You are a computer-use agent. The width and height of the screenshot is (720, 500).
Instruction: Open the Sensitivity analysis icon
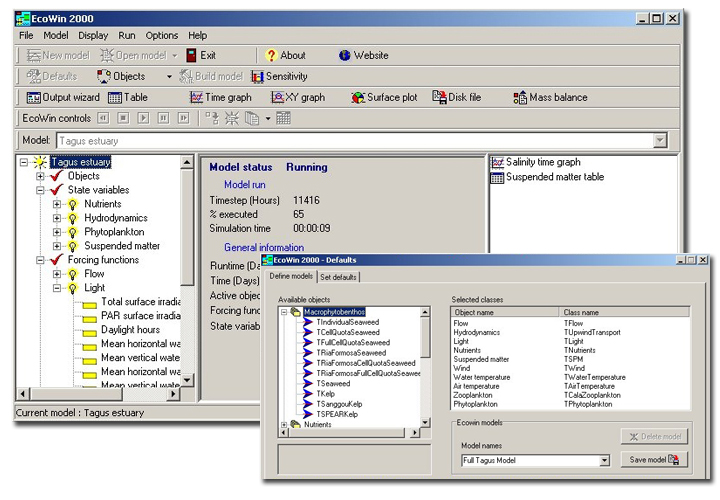pyautogui.click(x=257, y=77)
